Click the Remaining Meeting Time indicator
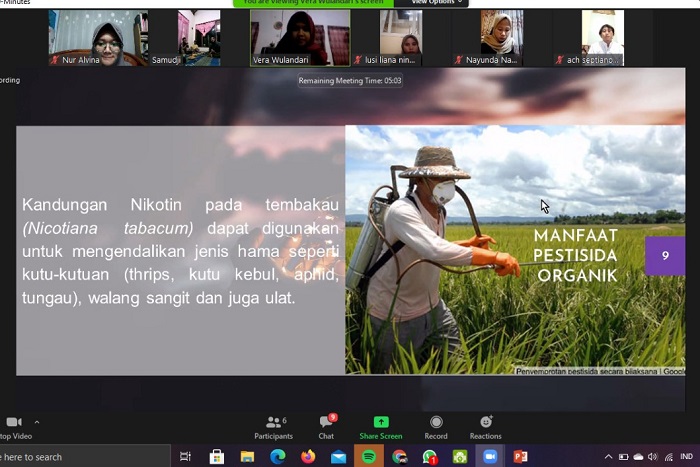The image size is (700, 467). coord(350,81)
